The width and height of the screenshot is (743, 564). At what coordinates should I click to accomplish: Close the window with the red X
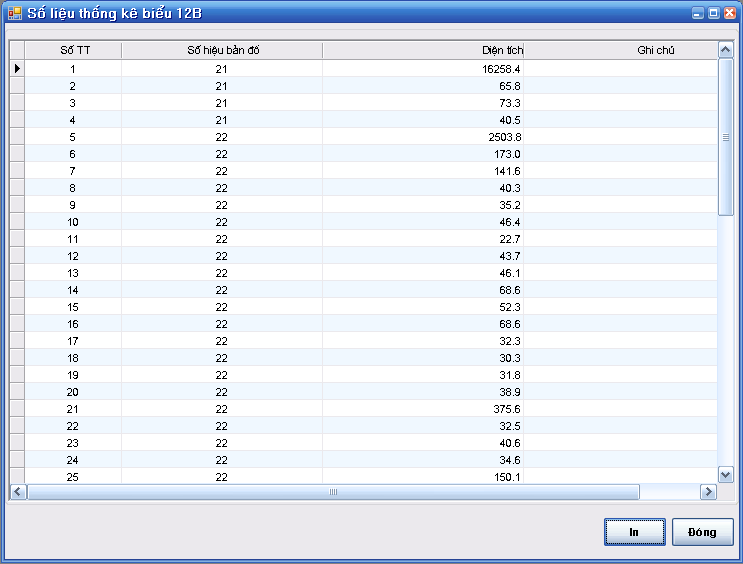point(728,14)
